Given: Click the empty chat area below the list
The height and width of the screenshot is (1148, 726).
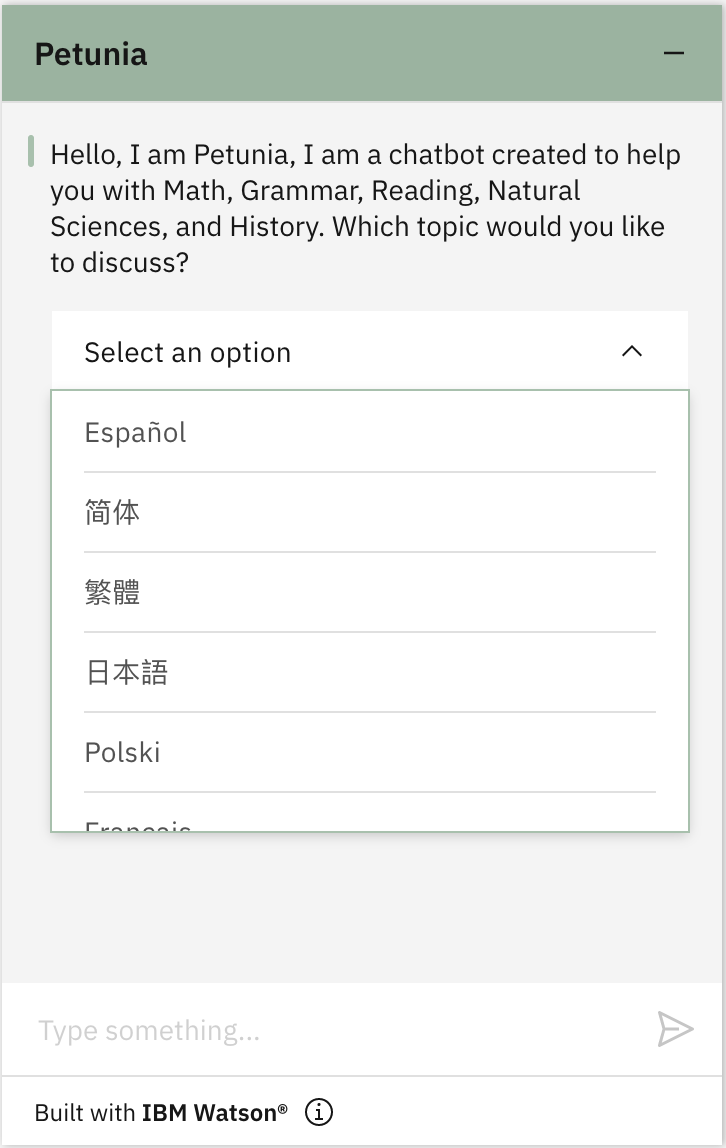Looking at the screenshot, I should (362, 908).
